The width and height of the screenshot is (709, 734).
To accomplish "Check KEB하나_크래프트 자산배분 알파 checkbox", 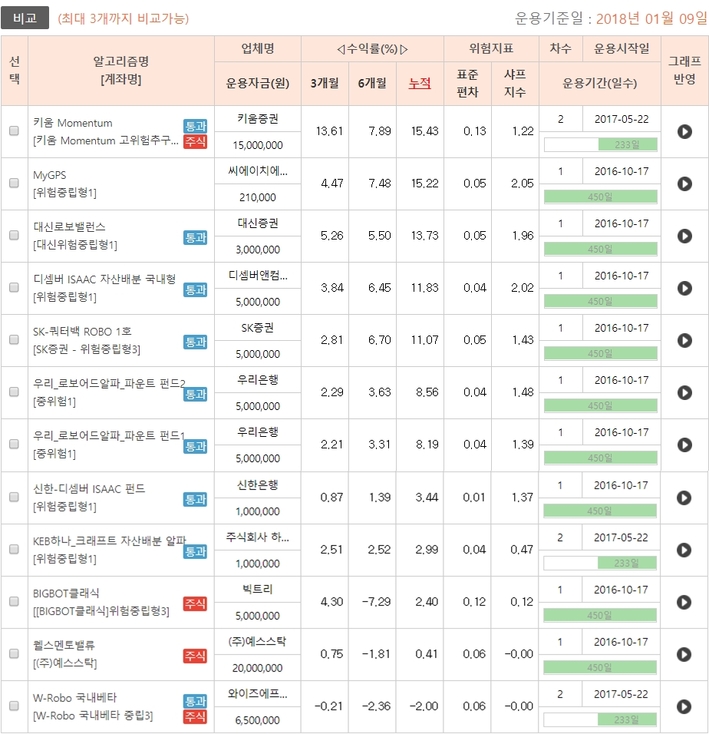I will pos(14,549).
